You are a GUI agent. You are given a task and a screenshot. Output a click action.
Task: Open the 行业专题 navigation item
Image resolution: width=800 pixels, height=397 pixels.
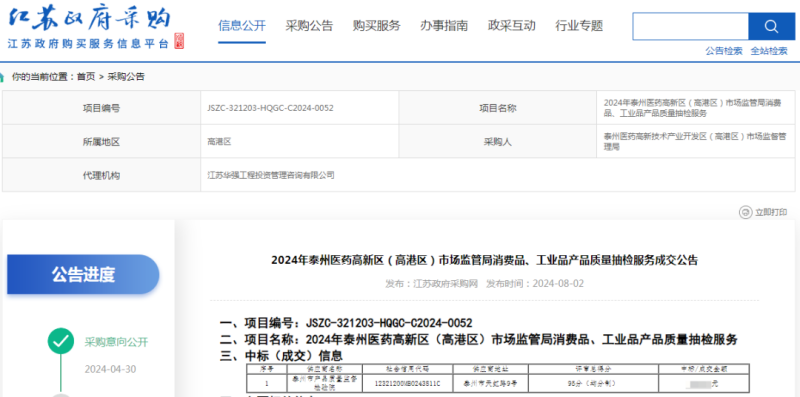(579, 26)
